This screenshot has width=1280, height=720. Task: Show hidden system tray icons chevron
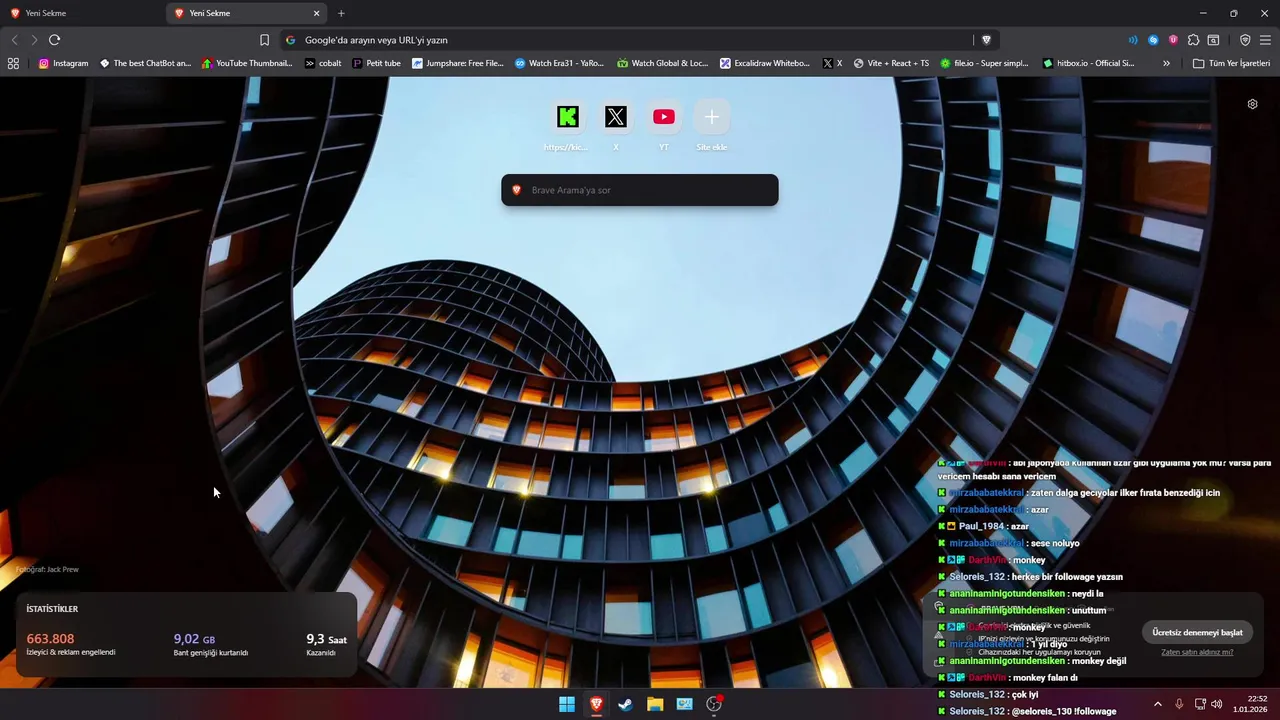pos(1158,704)
